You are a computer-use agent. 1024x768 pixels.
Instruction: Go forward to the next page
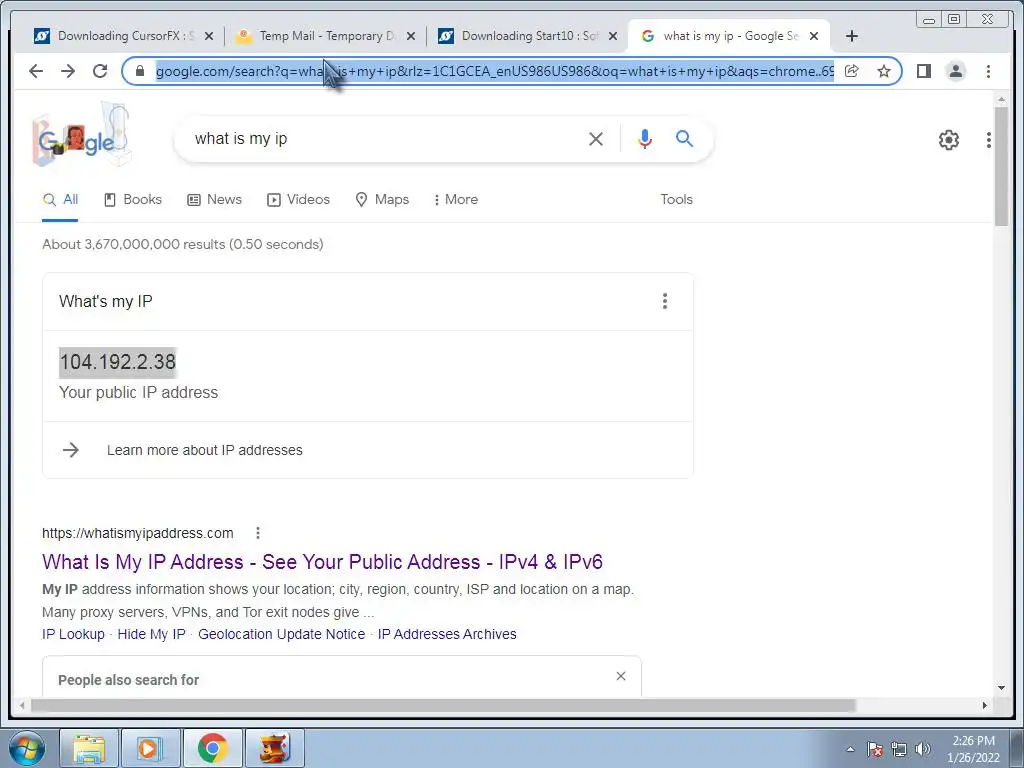tap(68, 71)
